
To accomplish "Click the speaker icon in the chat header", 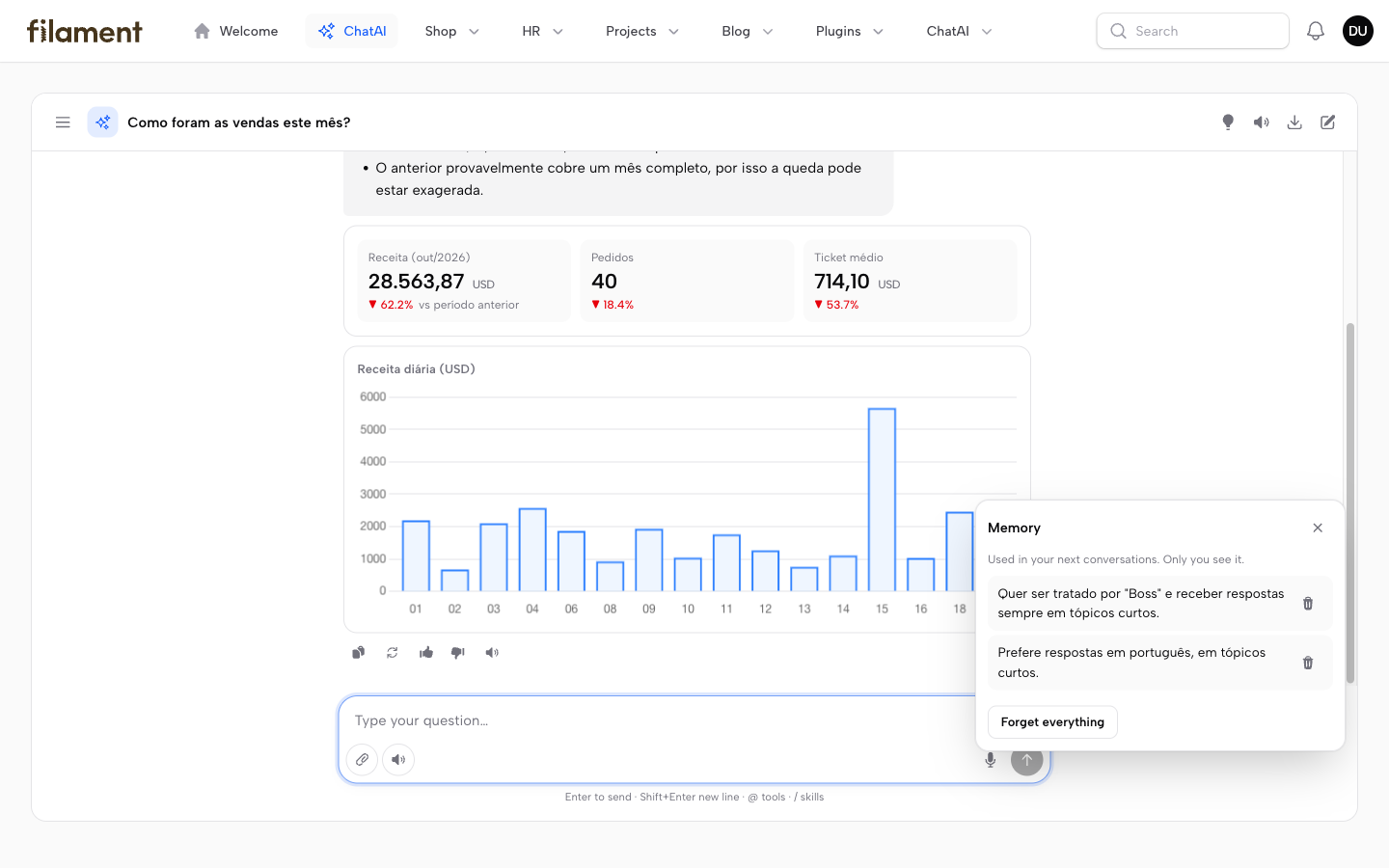I will 1261,122.
